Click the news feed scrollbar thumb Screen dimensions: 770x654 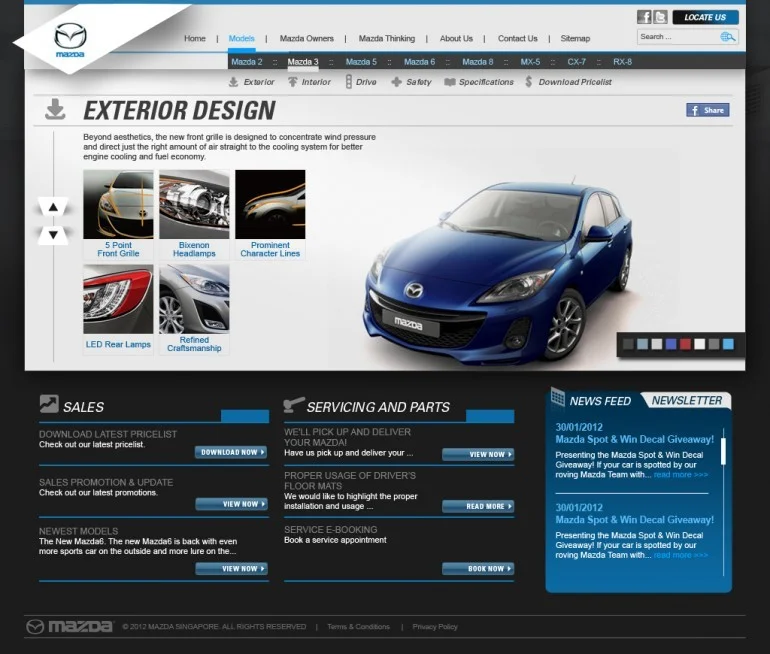(x=723, y=451)
